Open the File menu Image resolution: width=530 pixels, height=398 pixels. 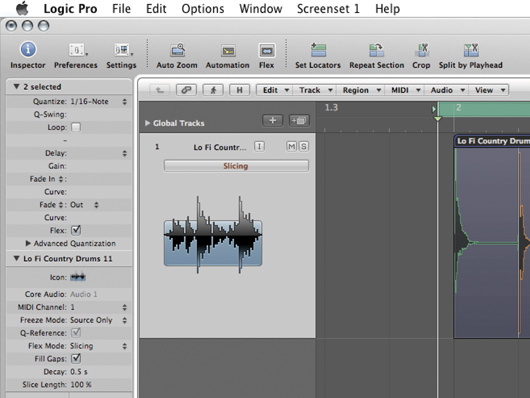[121, 8]
